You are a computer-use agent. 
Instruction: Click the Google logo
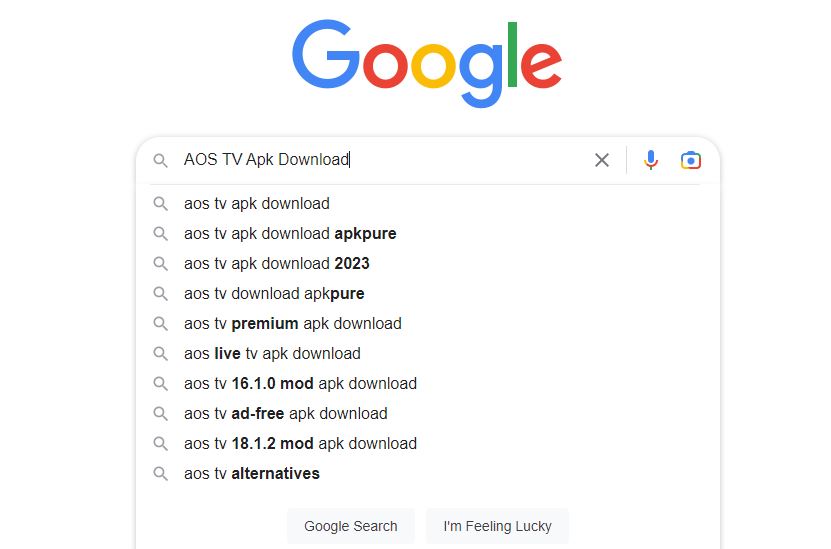click(427, 63)
